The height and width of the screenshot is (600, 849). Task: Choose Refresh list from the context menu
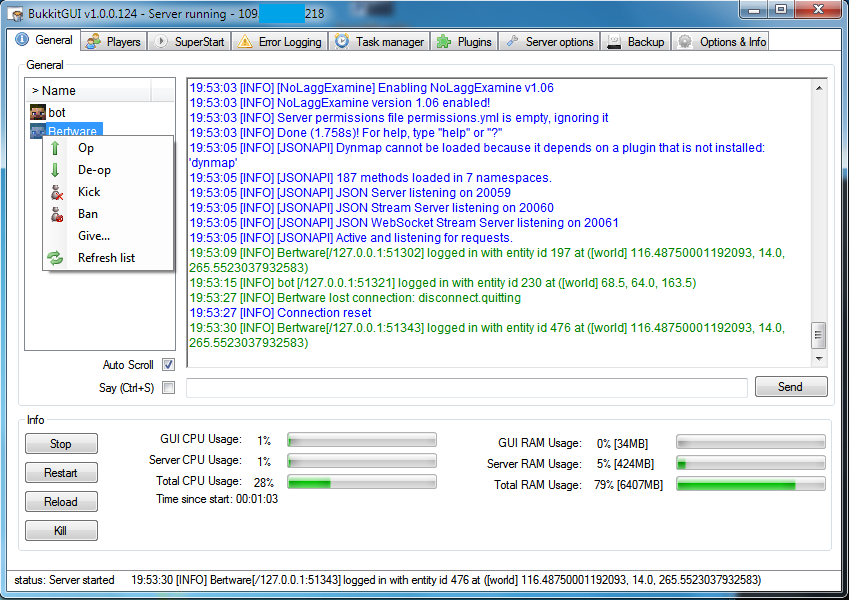point(108,258)
